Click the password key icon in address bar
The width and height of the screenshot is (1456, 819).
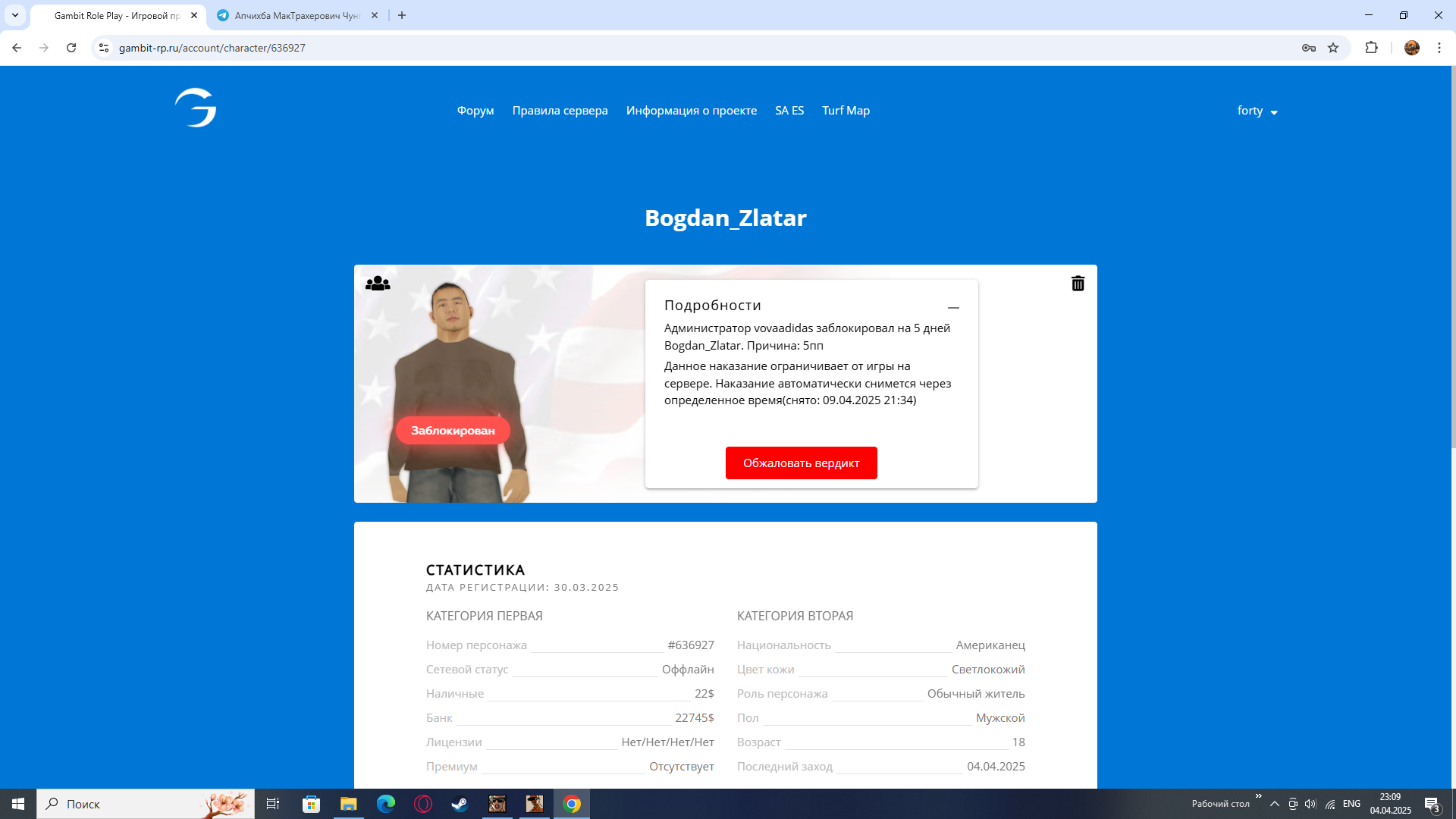[1308, 48]
